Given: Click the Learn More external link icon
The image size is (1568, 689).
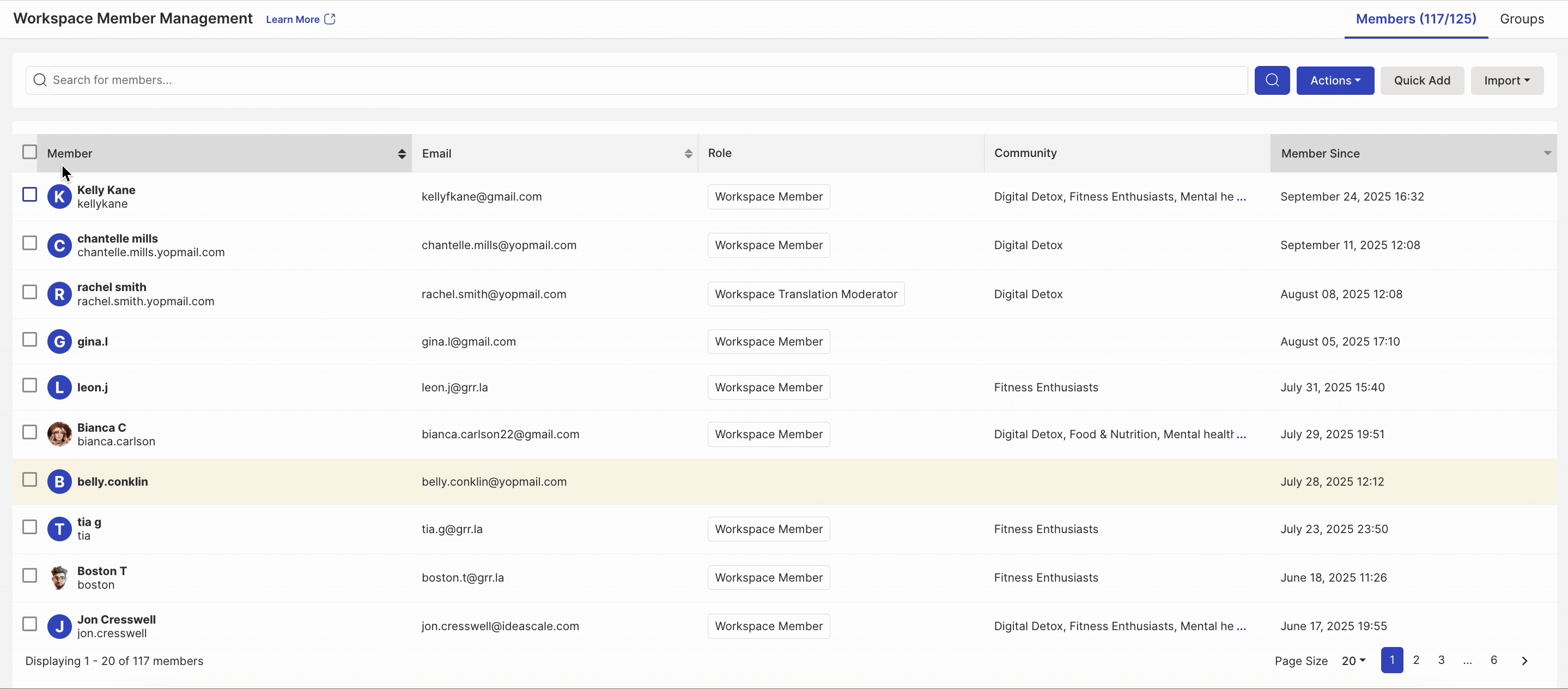Looking at the screenshot, I should pyautogui.click(x=330, y=19).
